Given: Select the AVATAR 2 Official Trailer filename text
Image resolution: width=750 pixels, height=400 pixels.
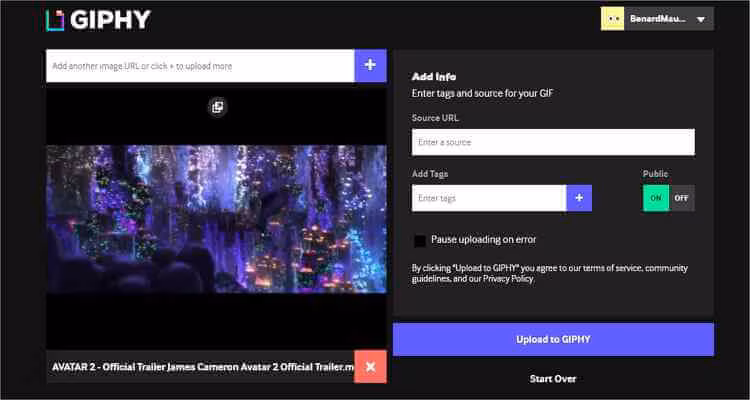Looking at the screenshot, I should [203, 367].
